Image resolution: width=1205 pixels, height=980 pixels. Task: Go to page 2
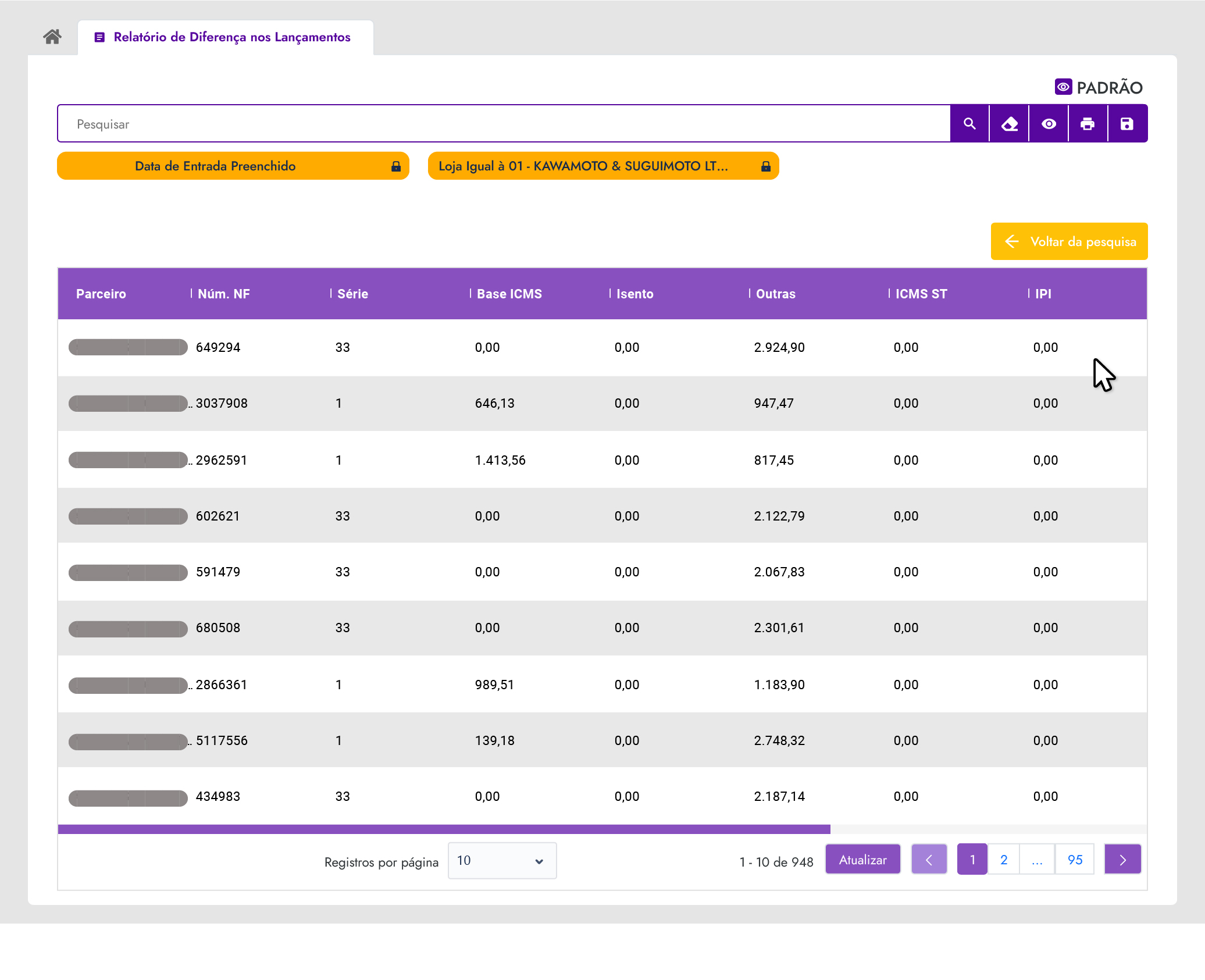(1004, 860)
